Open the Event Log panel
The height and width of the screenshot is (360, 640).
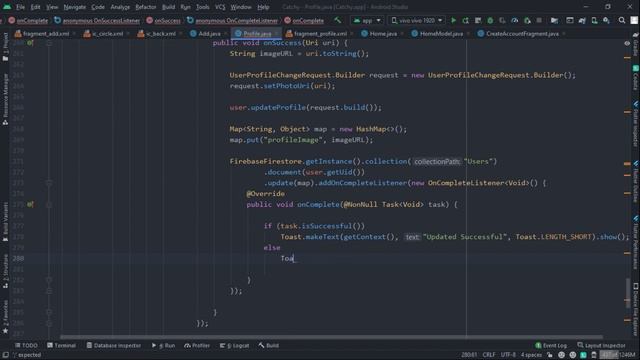tap(551, 345)
